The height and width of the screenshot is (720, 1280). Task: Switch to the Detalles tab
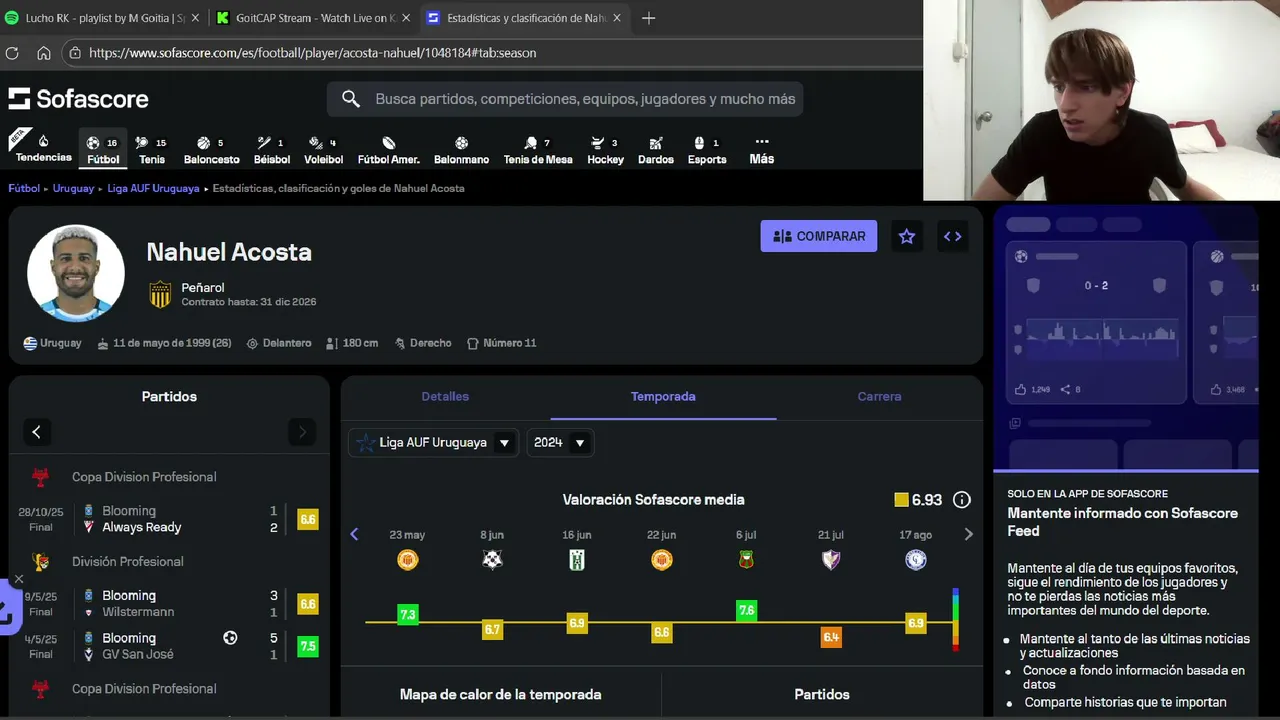(445, 397)
